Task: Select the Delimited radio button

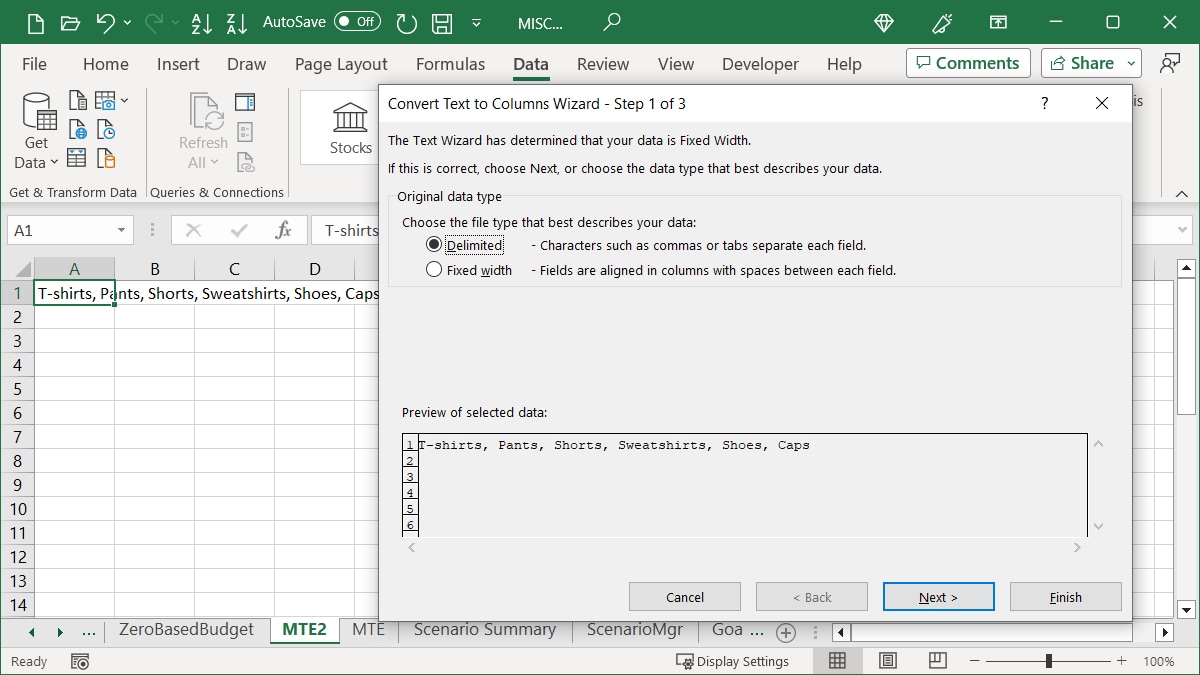Action: 434,244
